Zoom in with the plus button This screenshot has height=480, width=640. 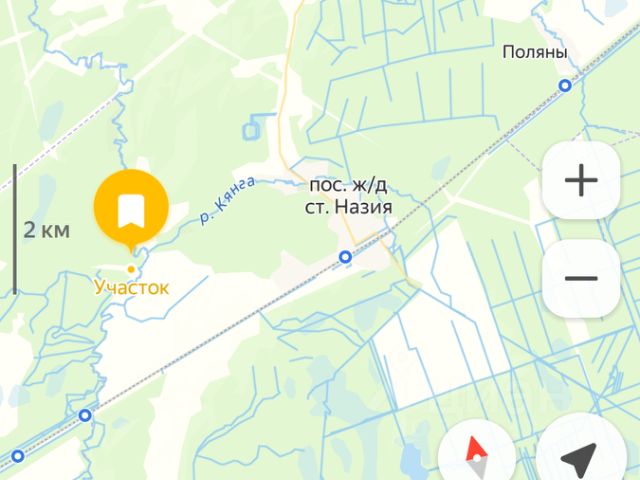click(x=581, y=180)
